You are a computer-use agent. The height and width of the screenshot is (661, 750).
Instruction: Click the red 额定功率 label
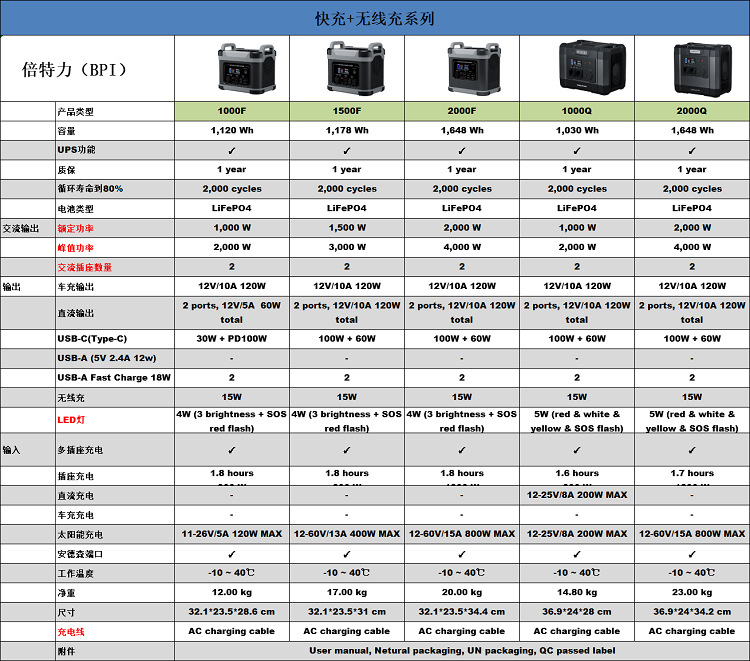click(x=76, y=229)
